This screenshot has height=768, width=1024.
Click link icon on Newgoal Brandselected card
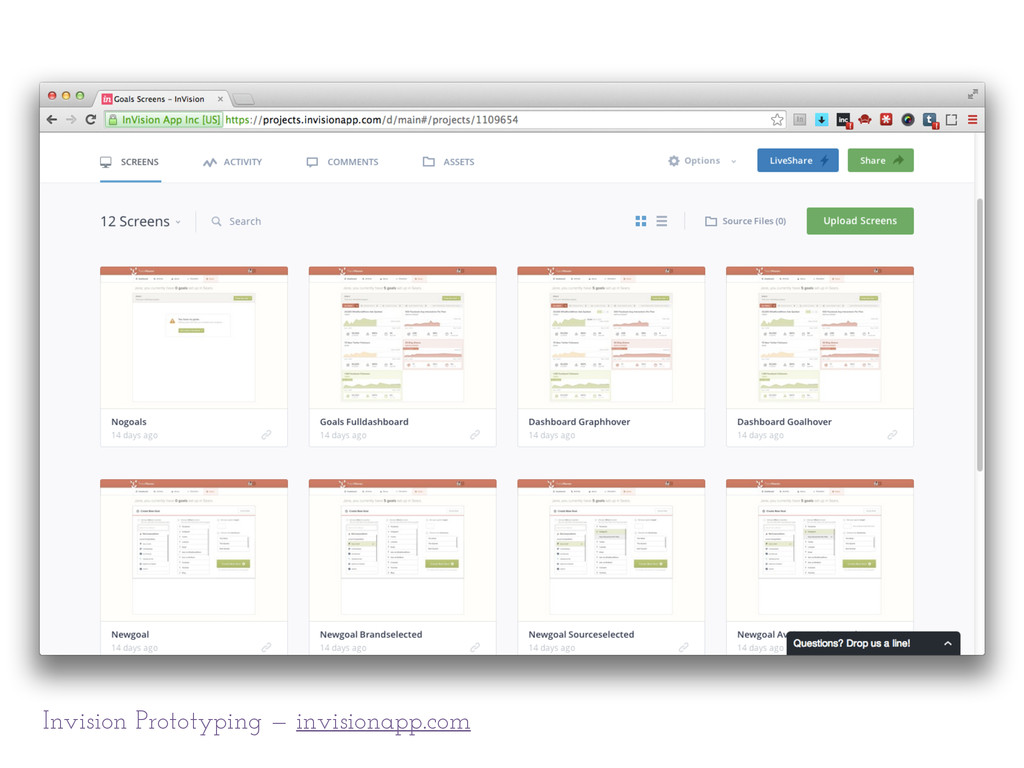(x=475, y=647)
